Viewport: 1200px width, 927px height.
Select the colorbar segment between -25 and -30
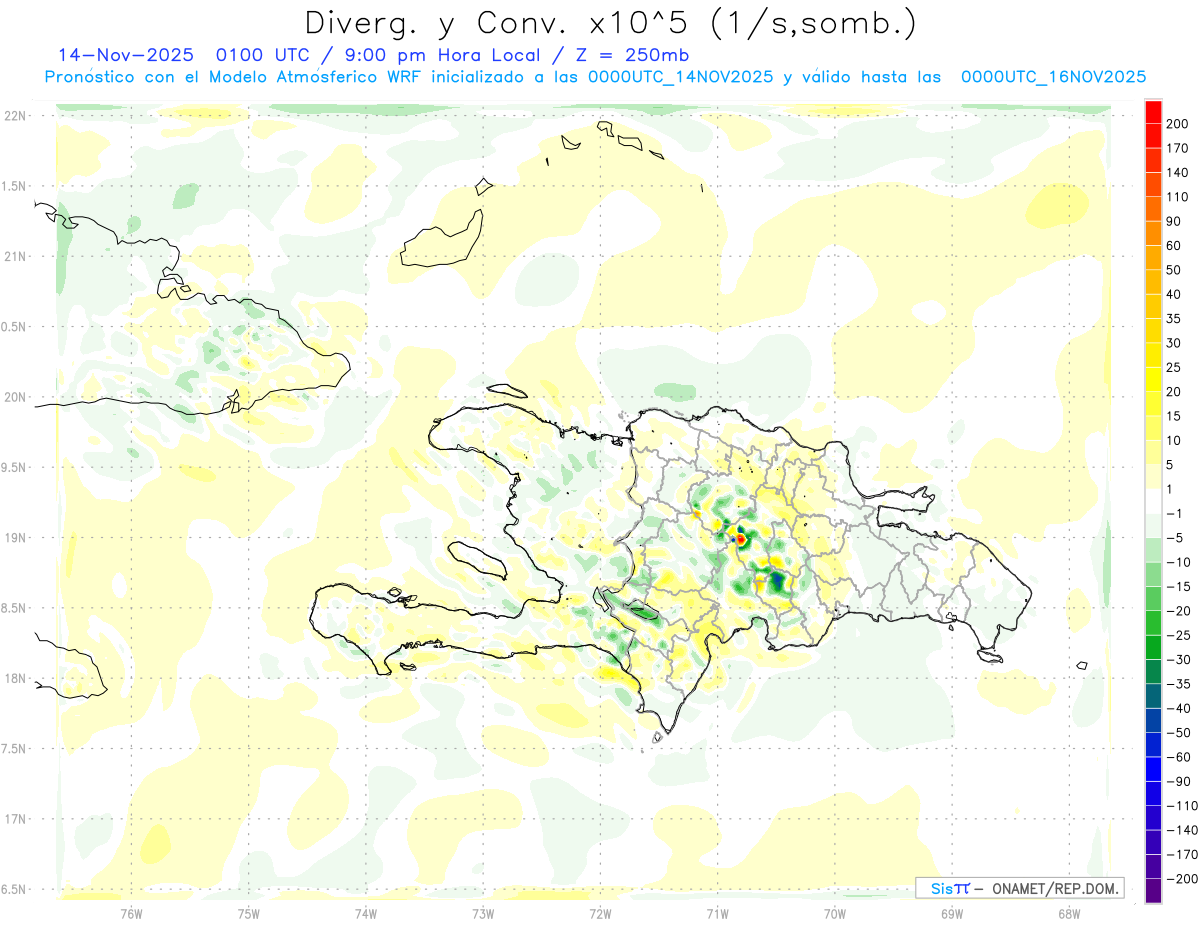coord(1154,647)
